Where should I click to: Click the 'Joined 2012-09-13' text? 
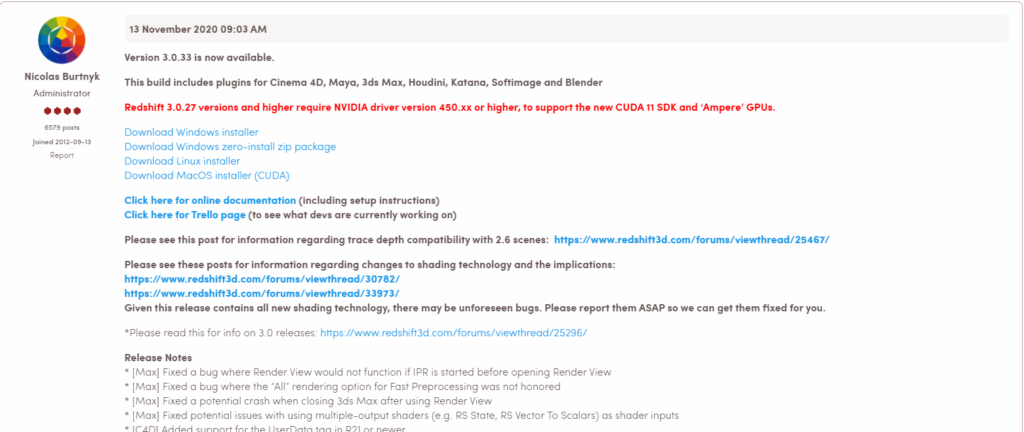pyautogui.click(x=62, y=142)
